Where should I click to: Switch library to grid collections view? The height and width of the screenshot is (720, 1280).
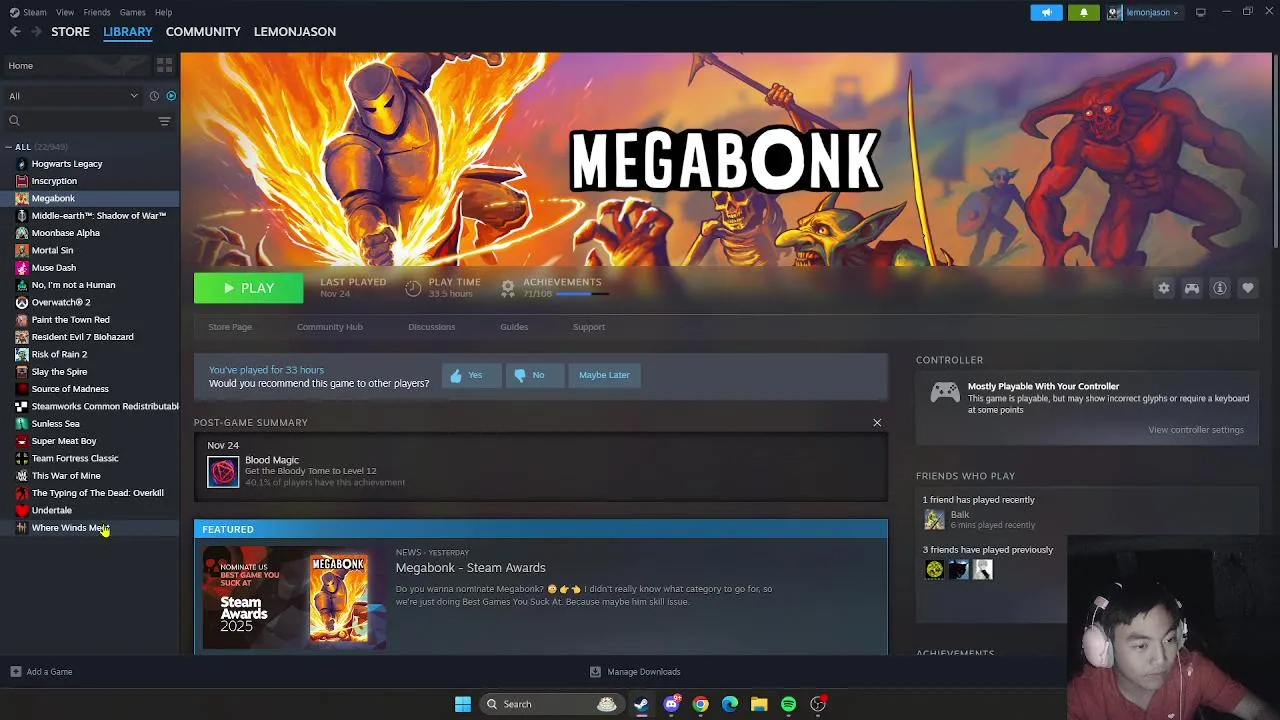coord(164,65)
